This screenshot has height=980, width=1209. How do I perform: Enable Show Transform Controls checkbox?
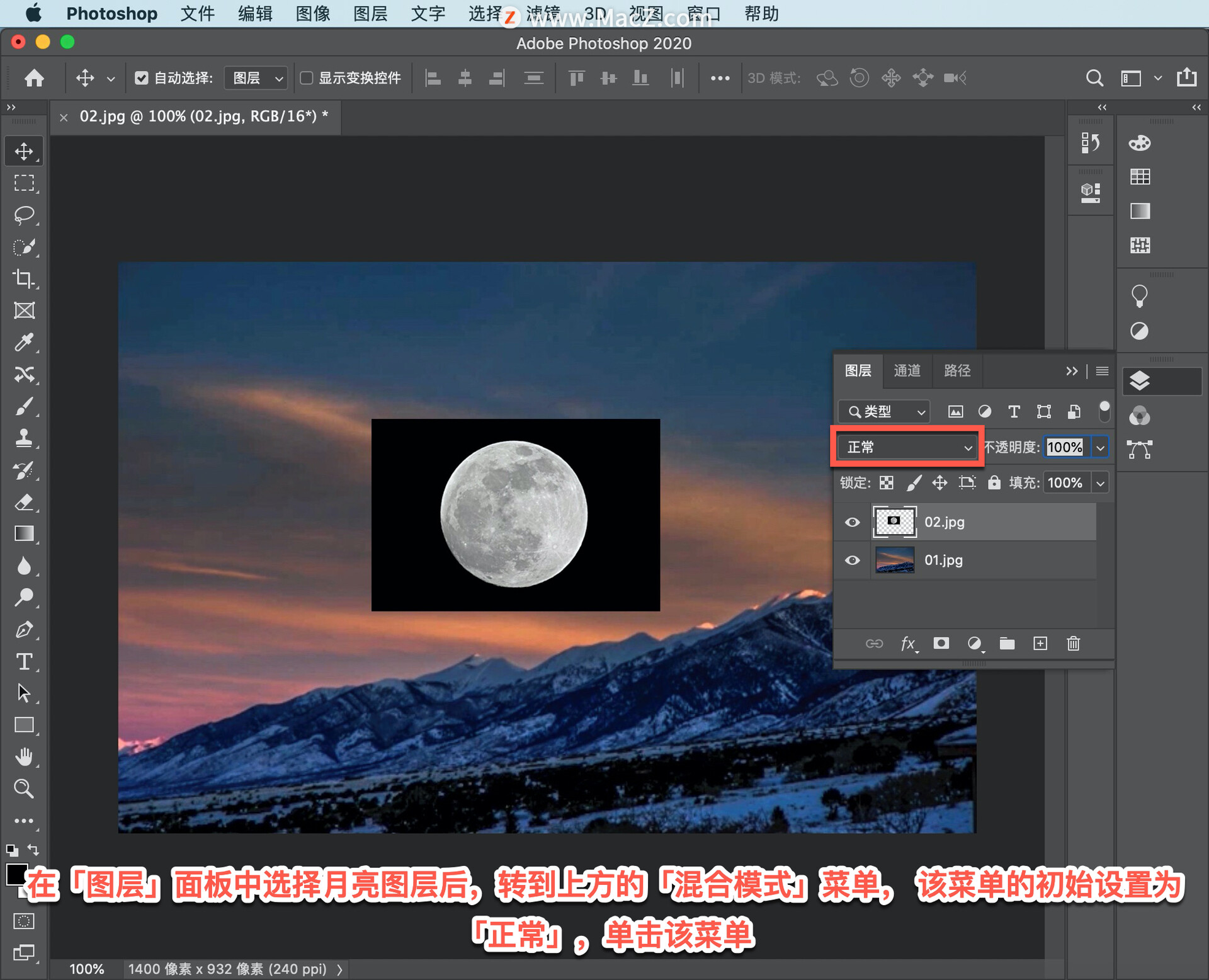click(307, 78)
